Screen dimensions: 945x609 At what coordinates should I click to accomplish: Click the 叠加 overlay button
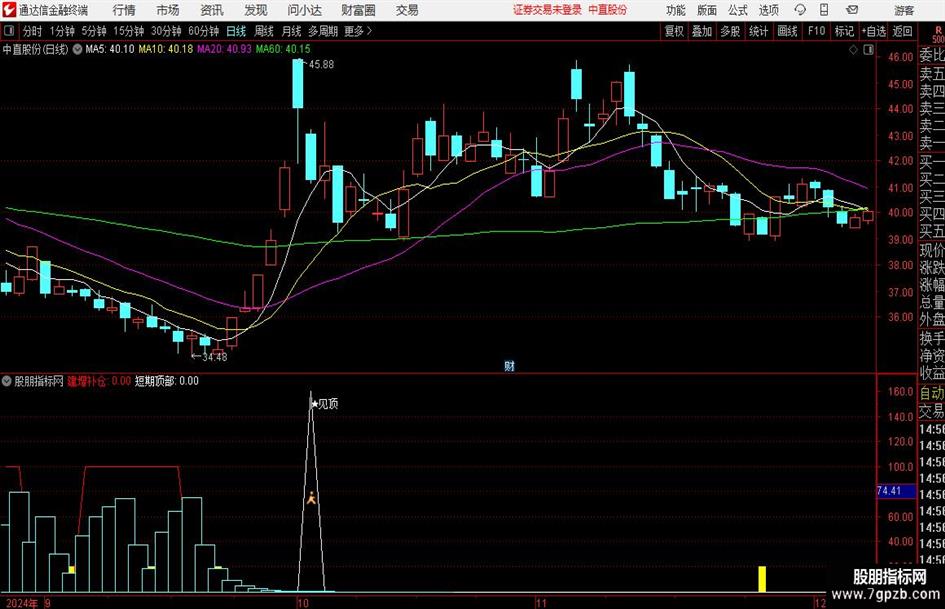point(702,31)
